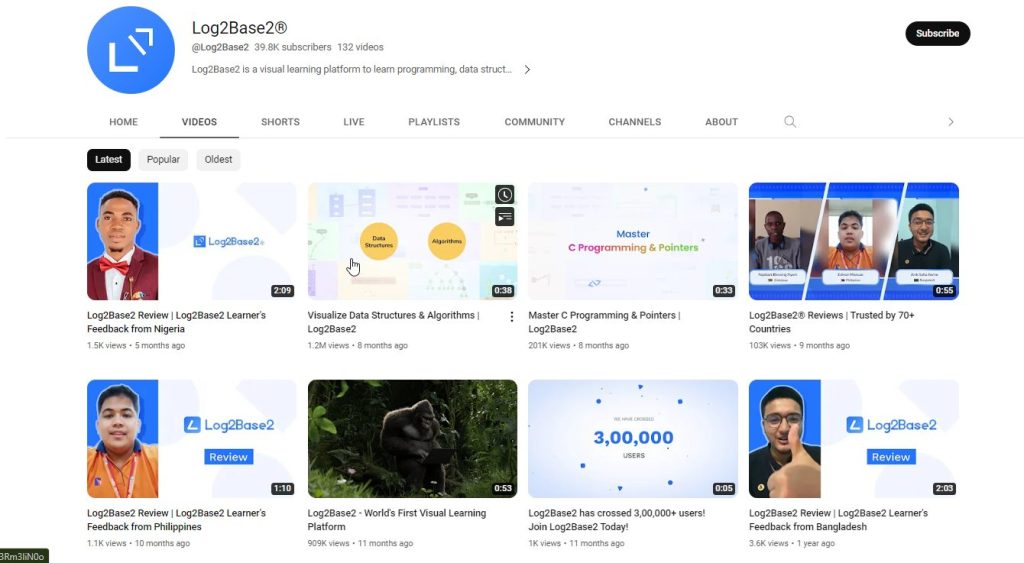Open the About tab
The height and width of the screenshot is (563, 1024).
(721, 122)
